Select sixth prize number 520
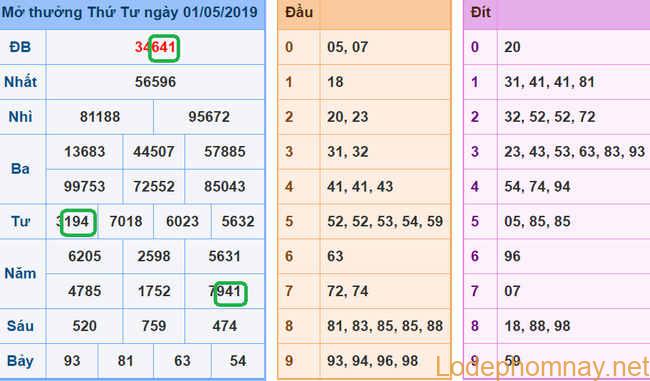 [x=85, y=326]
